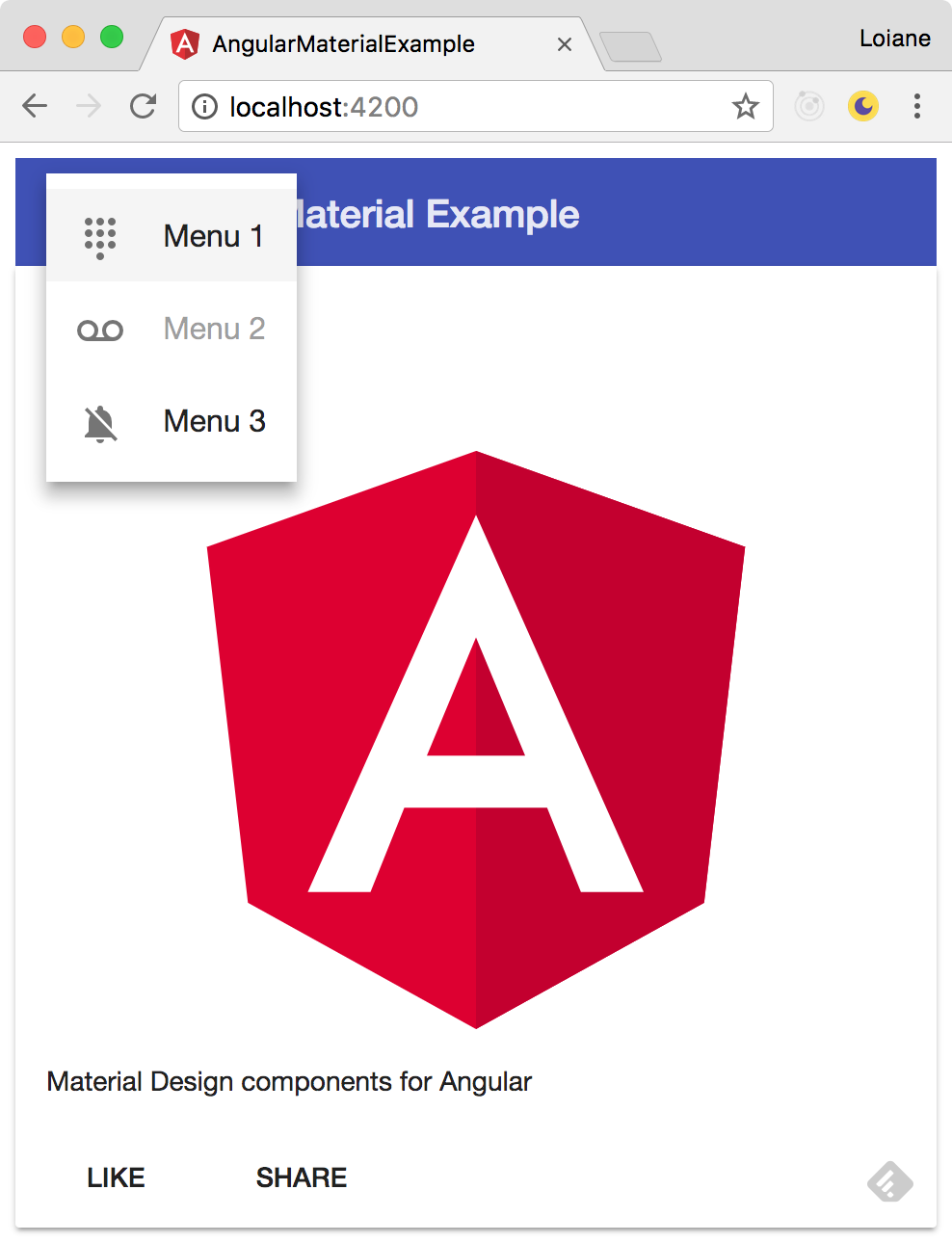Screen dimensions: 952x1243
Task: Click the Loiane profile button
Action: [895, 39]
